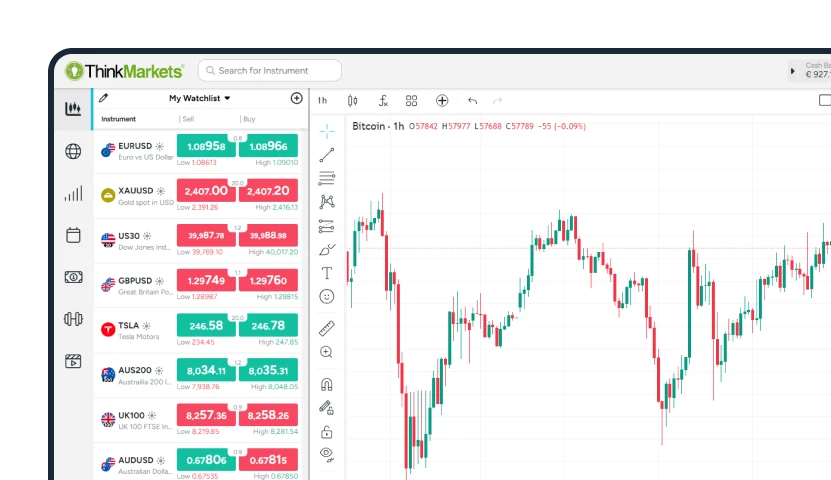Click the zoom in magnifier tool
The image size is (831, 480).
click(x=326, y=352)
